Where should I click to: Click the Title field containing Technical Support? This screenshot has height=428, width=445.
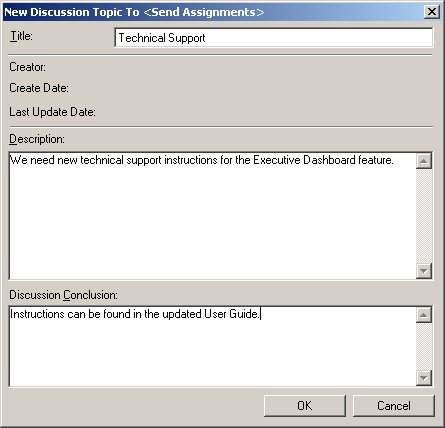[273, 38]
